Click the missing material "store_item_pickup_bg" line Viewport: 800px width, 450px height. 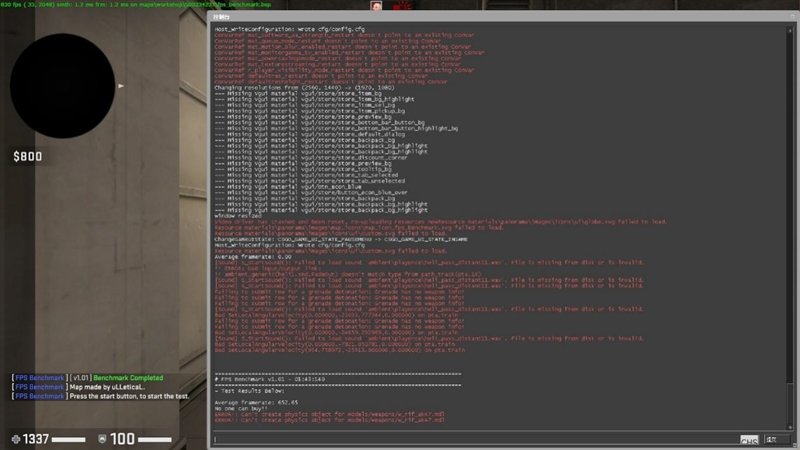coord(310,111)
